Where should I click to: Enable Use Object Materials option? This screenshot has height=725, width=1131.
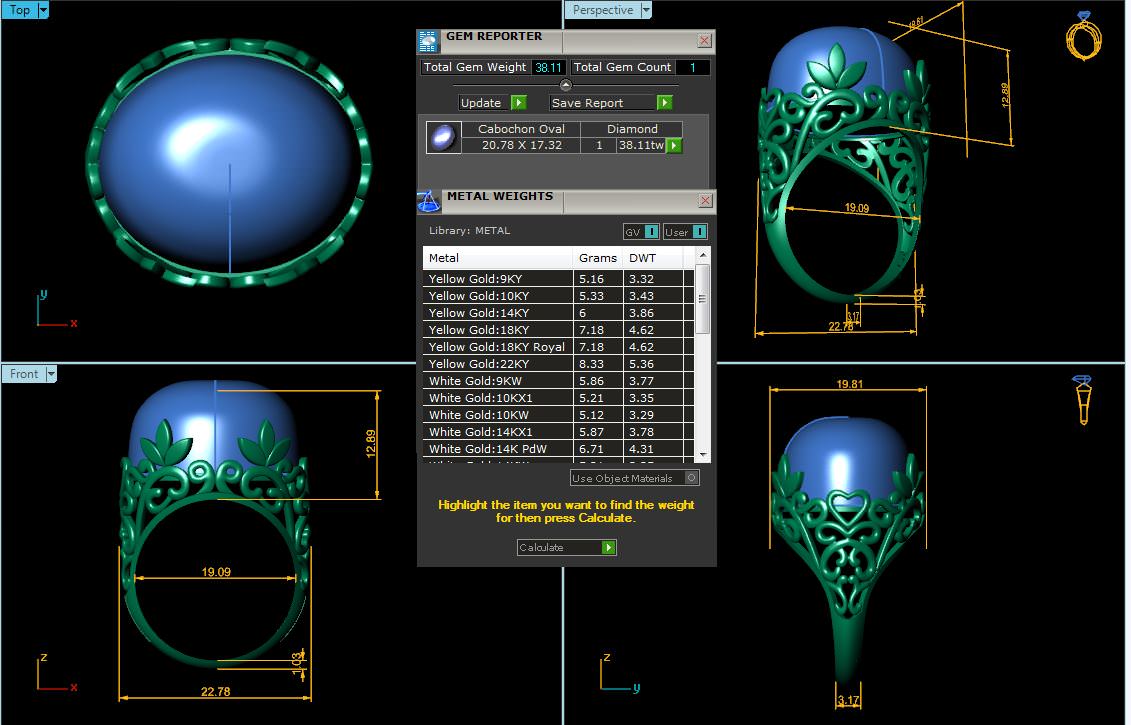click(691, 479)
